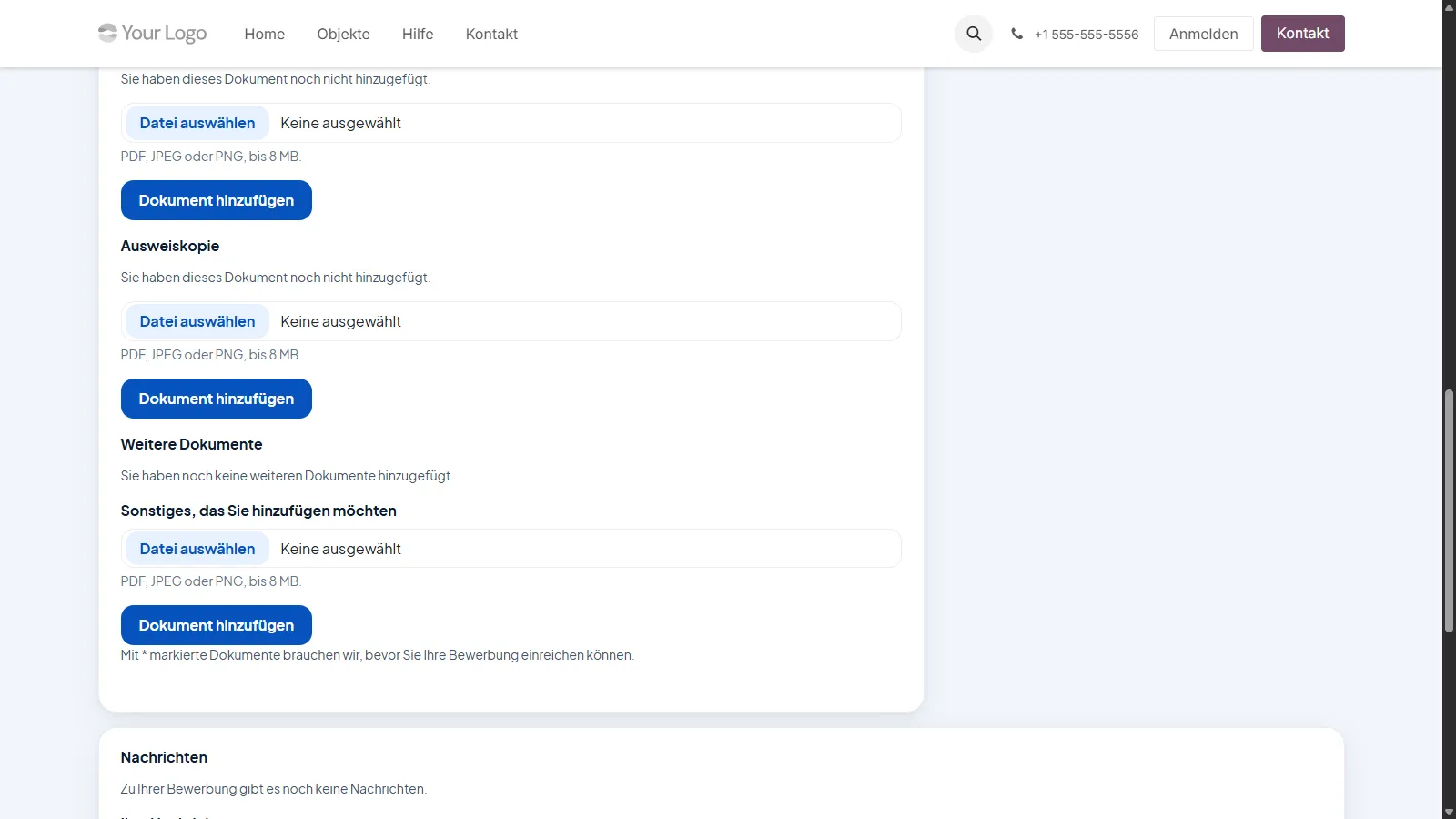Click Sonstiges file input field
This screenshot has width=1456, height=819.
511,549
